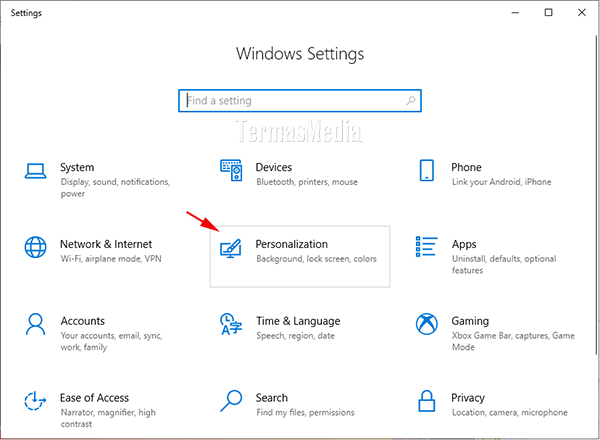Screen dimensions: 600x440
Task: Open the Search magnifying glass category icon
Action: [231, 401]
